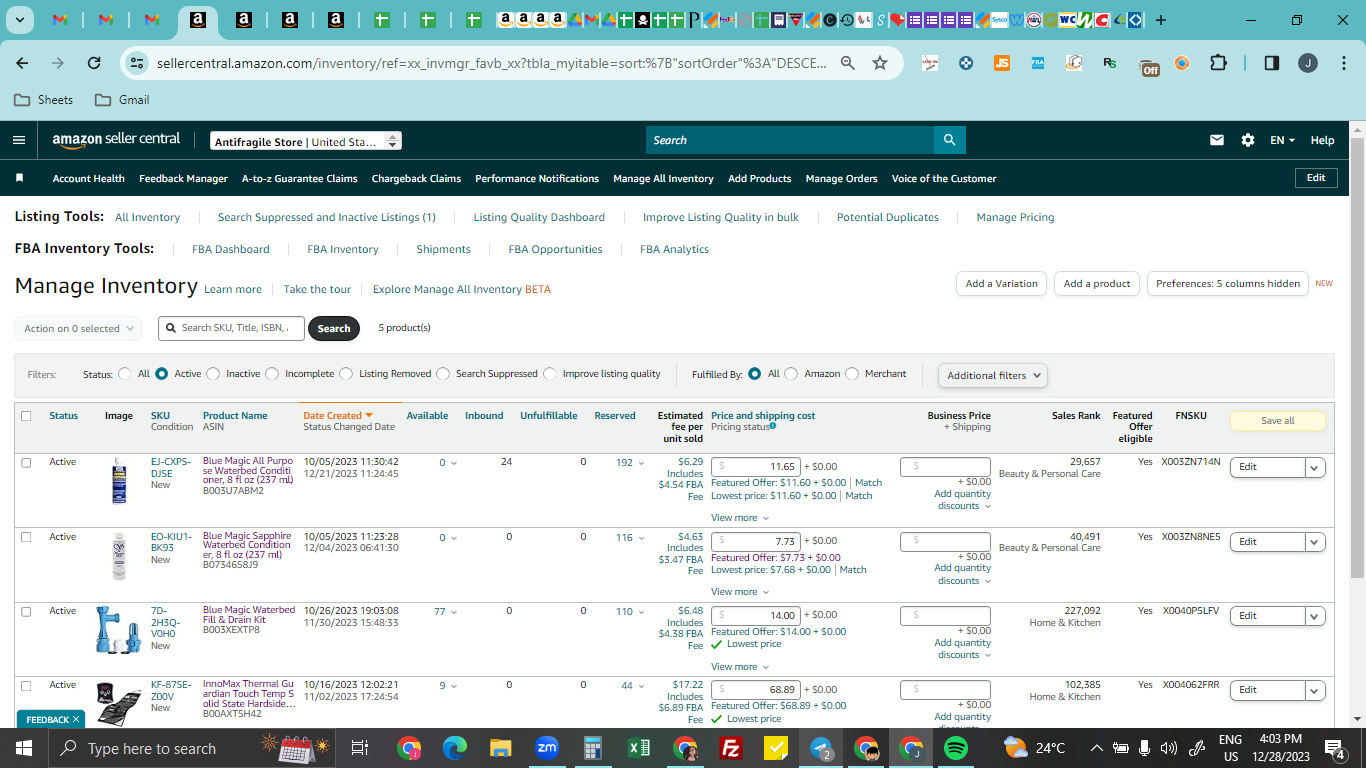Open the Additional filters dropdown
Screen dimensions: 1366x768
(993, 375)
